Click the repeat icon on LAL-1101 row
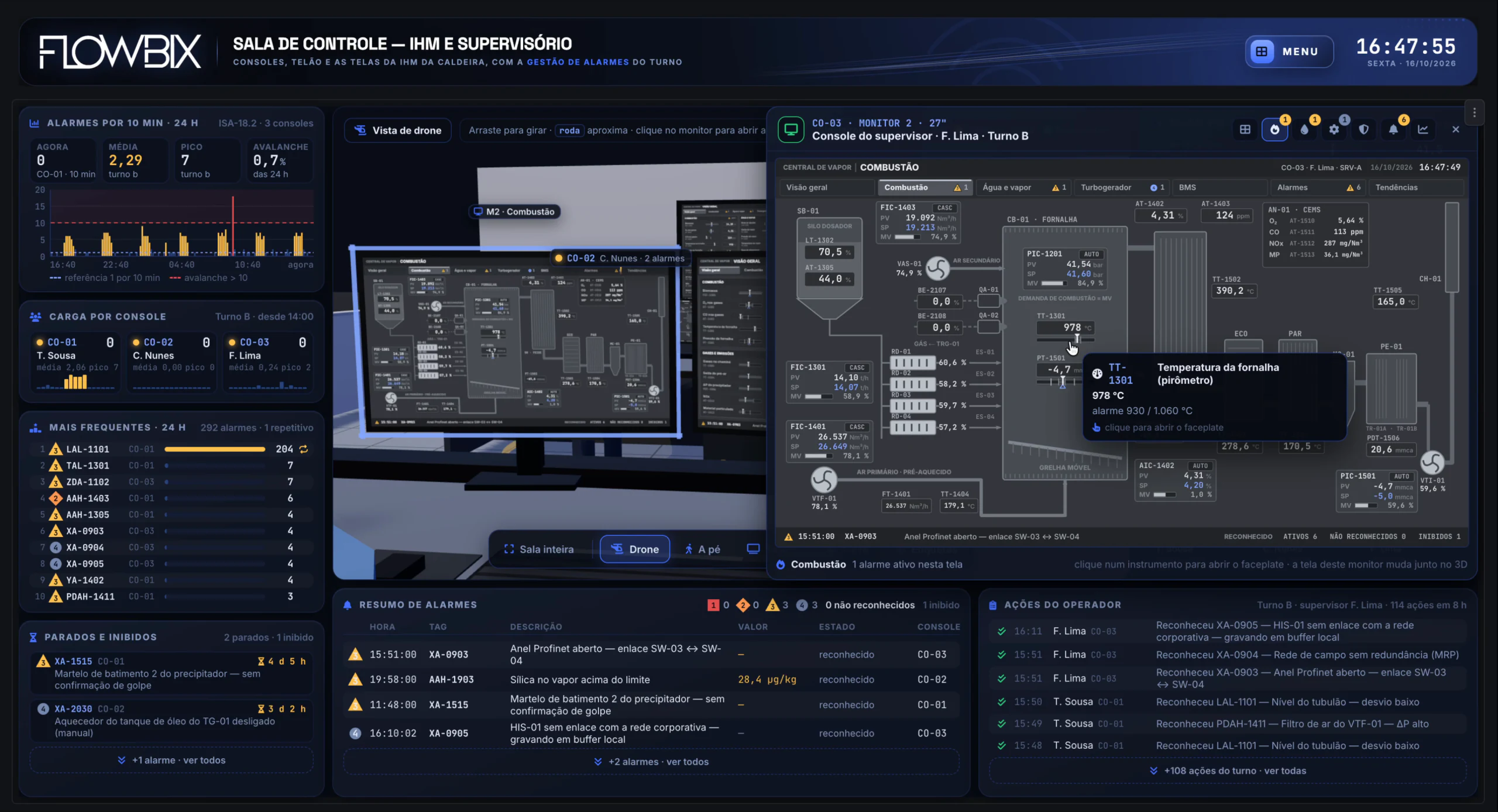The image size is (1498, 812). pyautogui.click(x=304, y=449)
